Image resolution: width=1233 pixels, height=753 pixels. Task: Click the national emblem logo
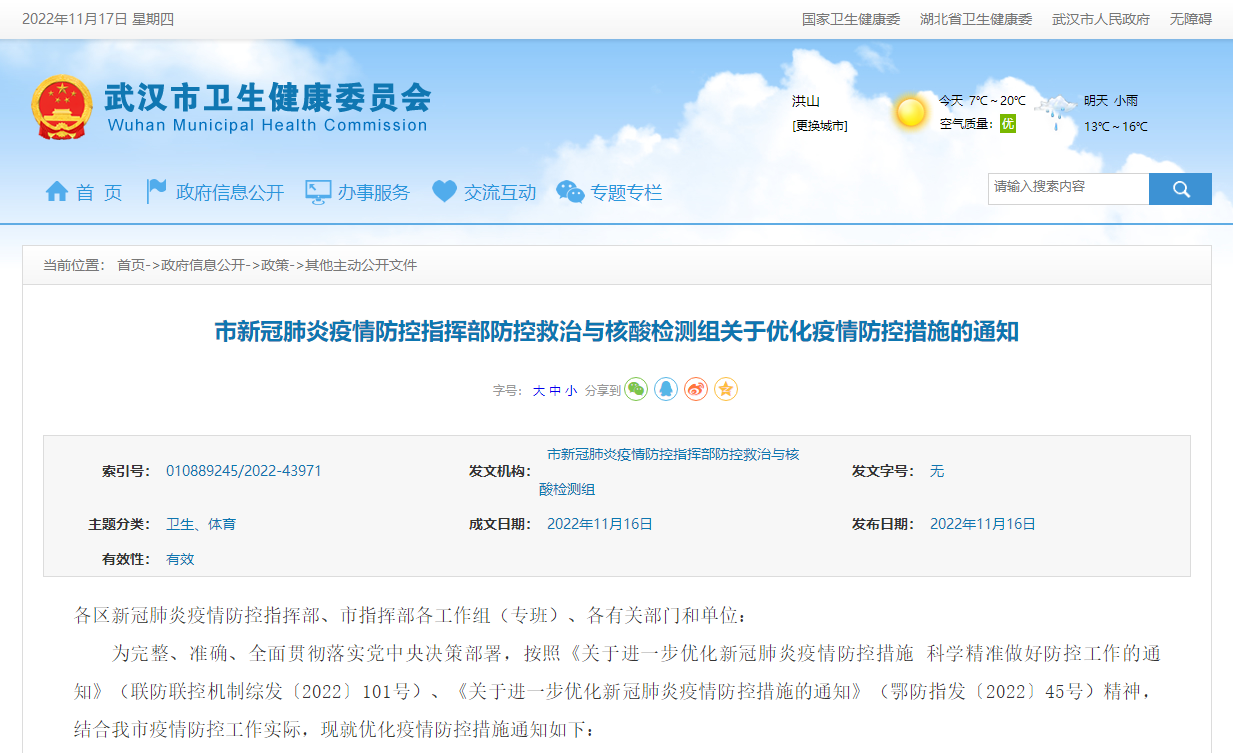point(62,108)
